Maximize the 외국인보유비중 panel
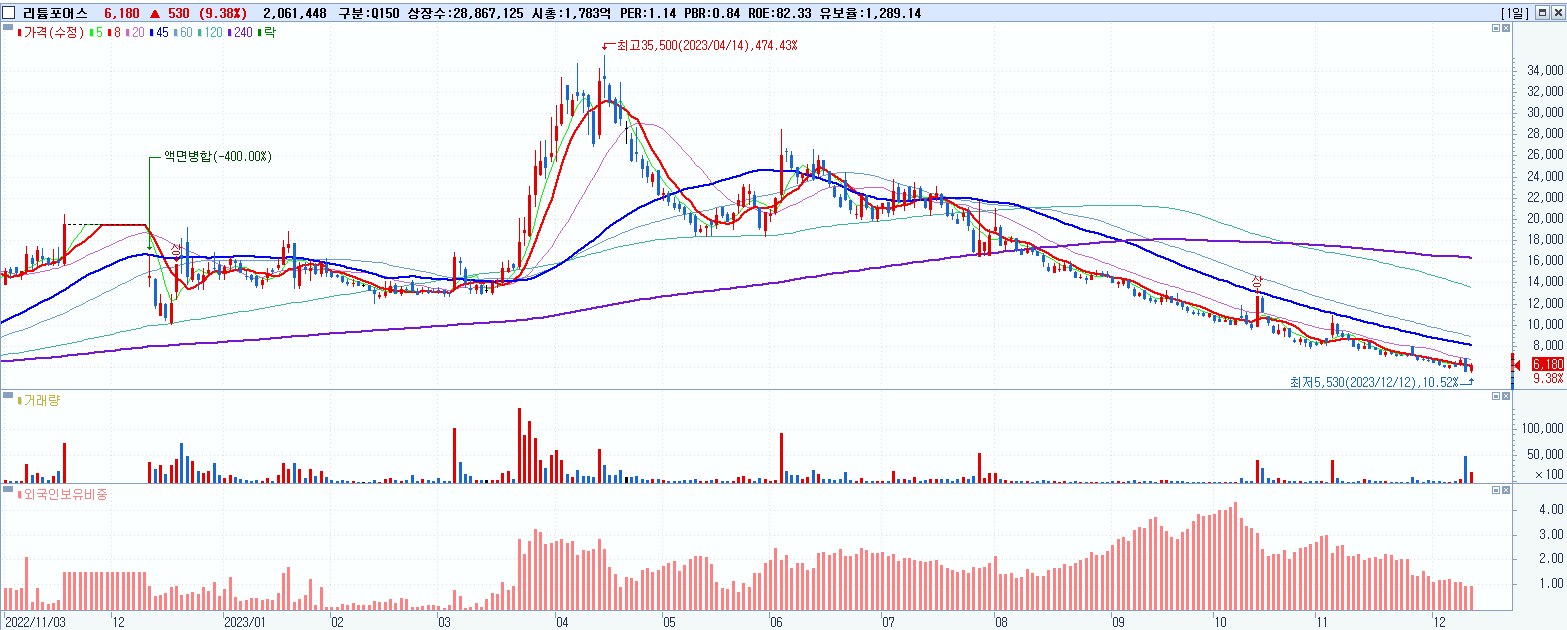The width and height of the screenshot is (1567, 630). (x=1496, y=490)
